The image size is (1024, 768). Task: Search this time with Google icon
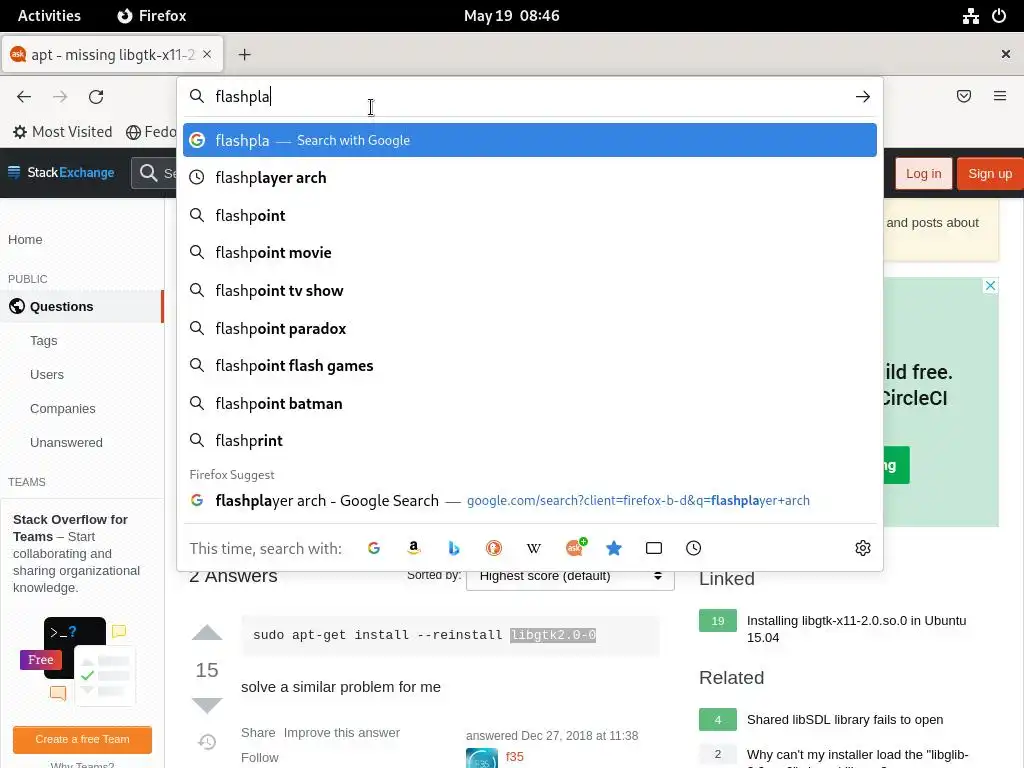point(374,548)
